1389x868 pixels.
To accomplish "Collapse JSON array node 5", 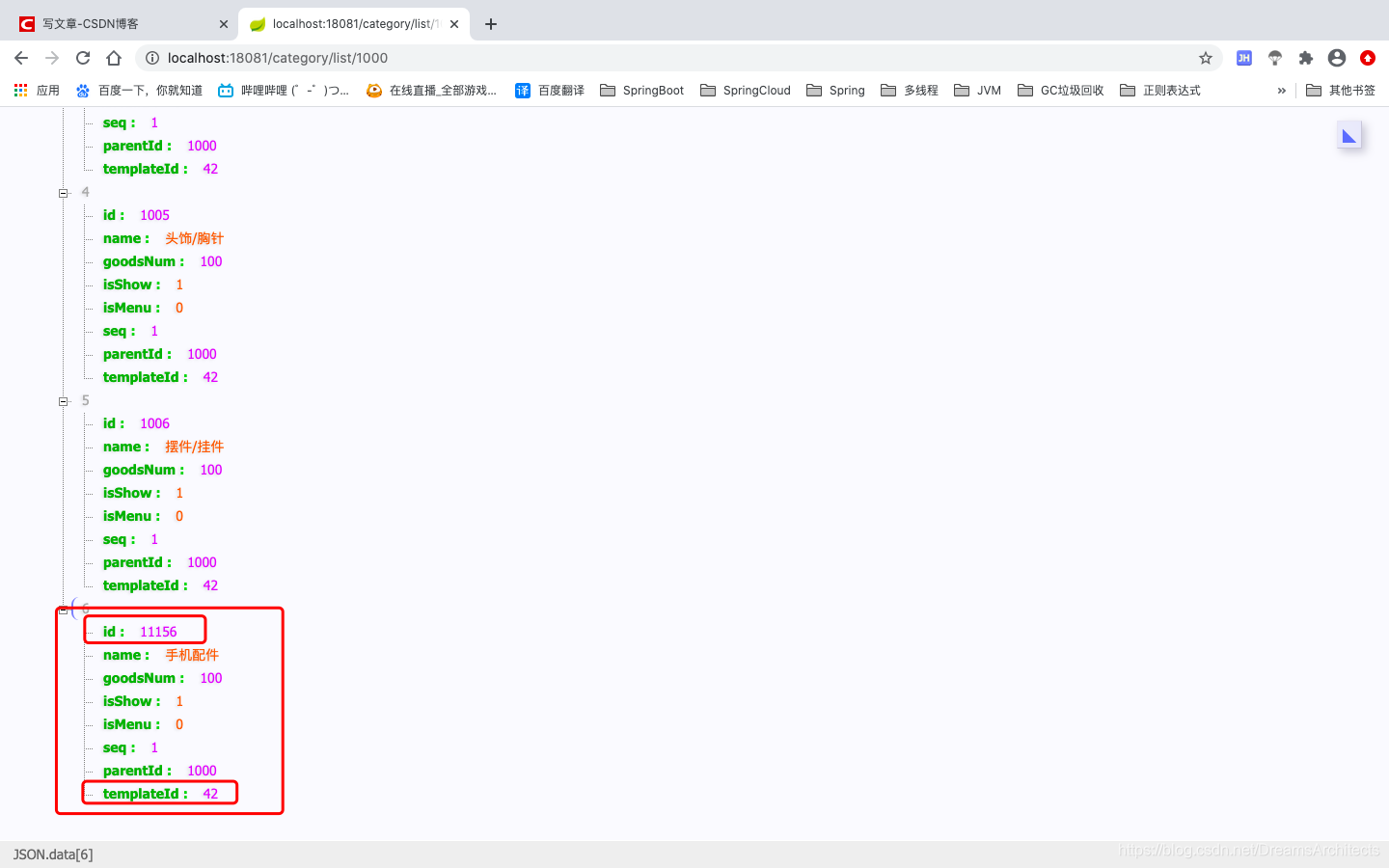I will pyautogui.click(x=64, y=401).
